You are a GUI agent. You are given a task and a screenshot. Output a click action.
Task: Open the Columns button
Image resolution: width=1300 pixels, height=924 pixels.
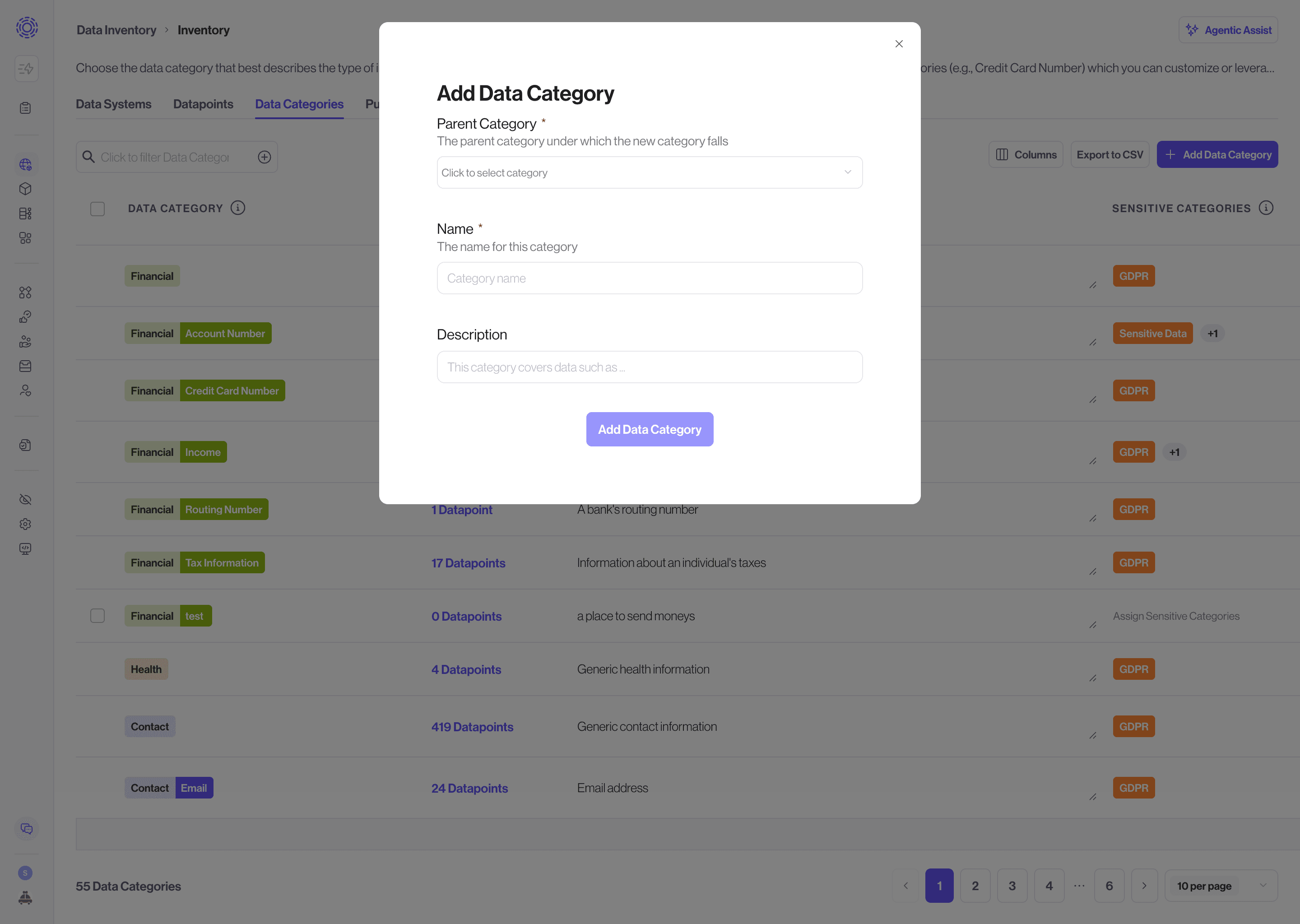tap(1026, 155)
